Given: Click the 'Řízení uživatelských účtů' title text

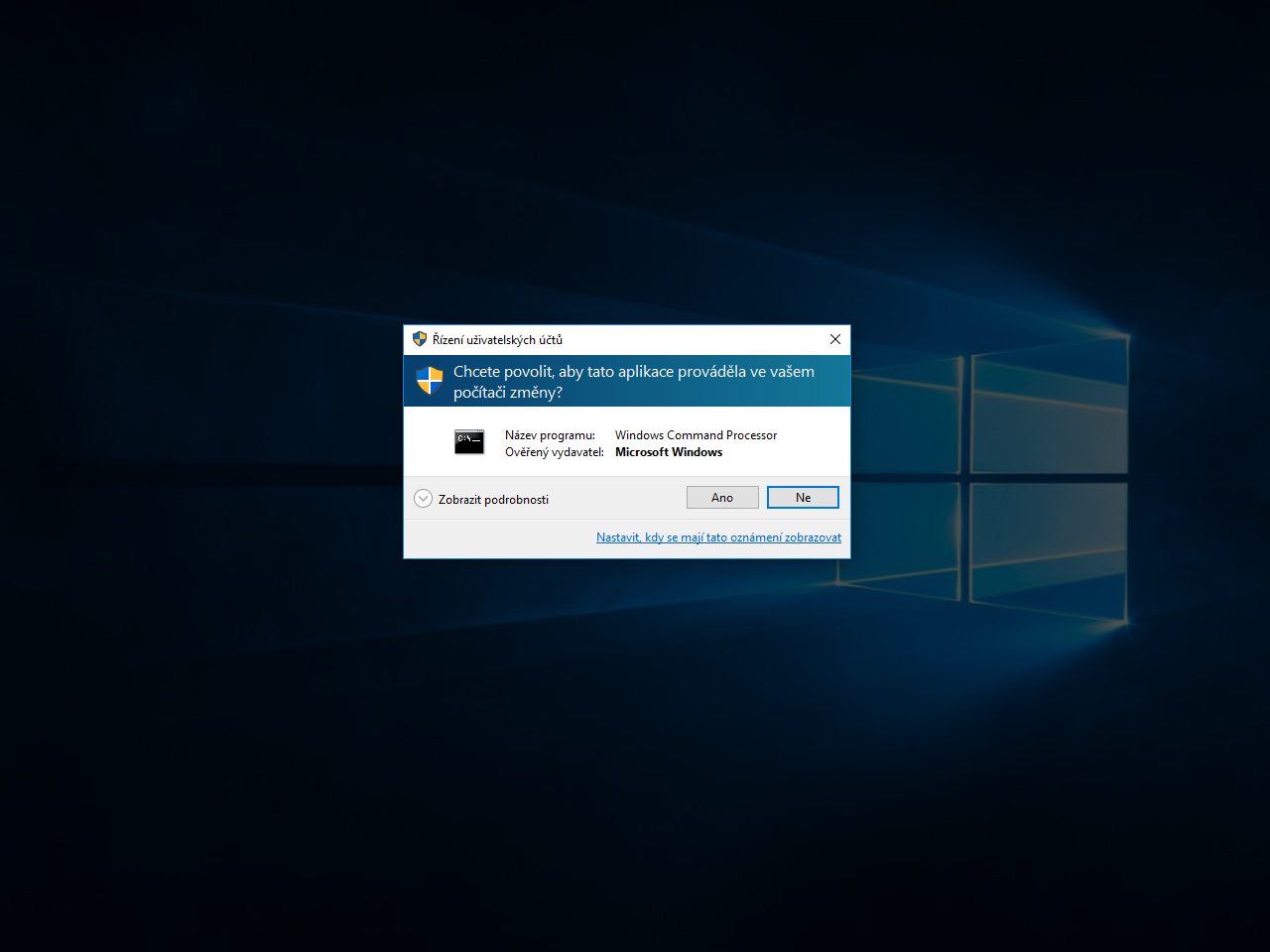Looking at the screenshot, I should click(497, 340).
